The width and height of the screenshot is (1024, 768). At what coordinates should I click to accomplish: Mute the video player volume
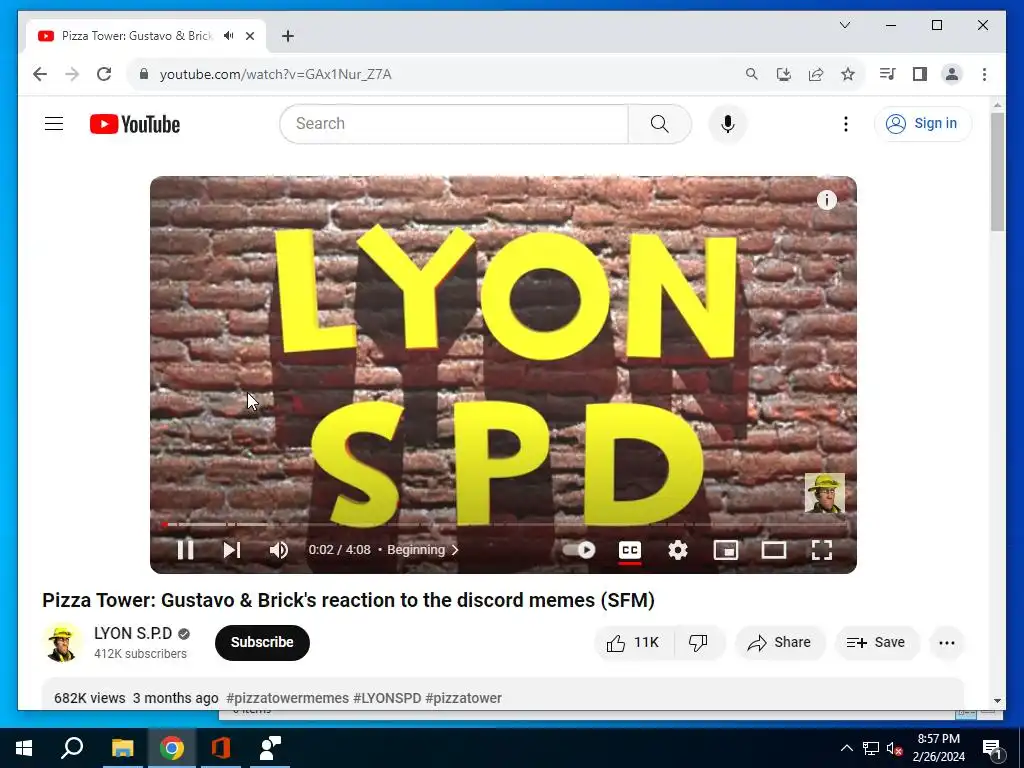[x=279, y=550]
